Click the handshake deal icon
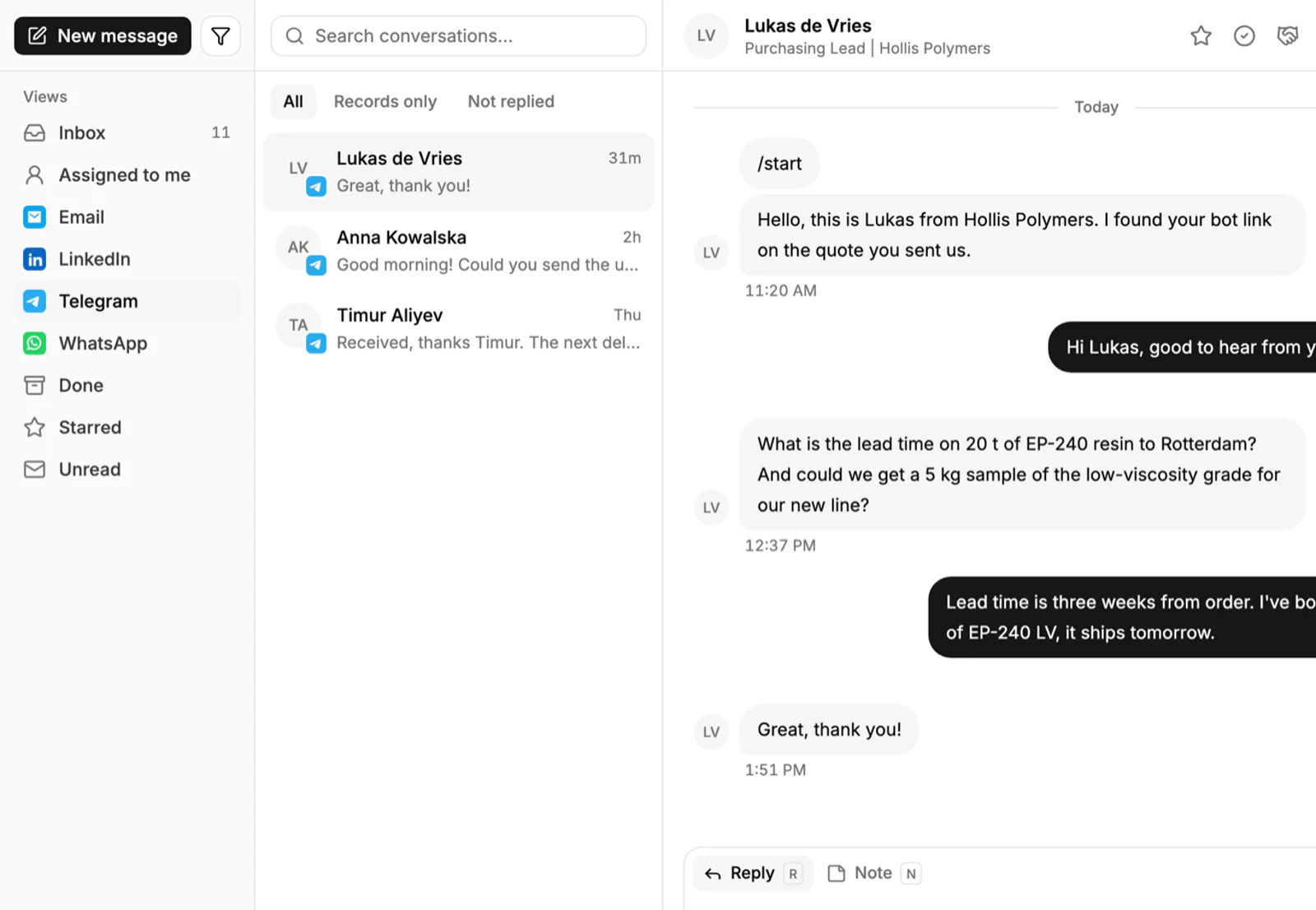1316x910 pixels. click(x=1287, y=35)
